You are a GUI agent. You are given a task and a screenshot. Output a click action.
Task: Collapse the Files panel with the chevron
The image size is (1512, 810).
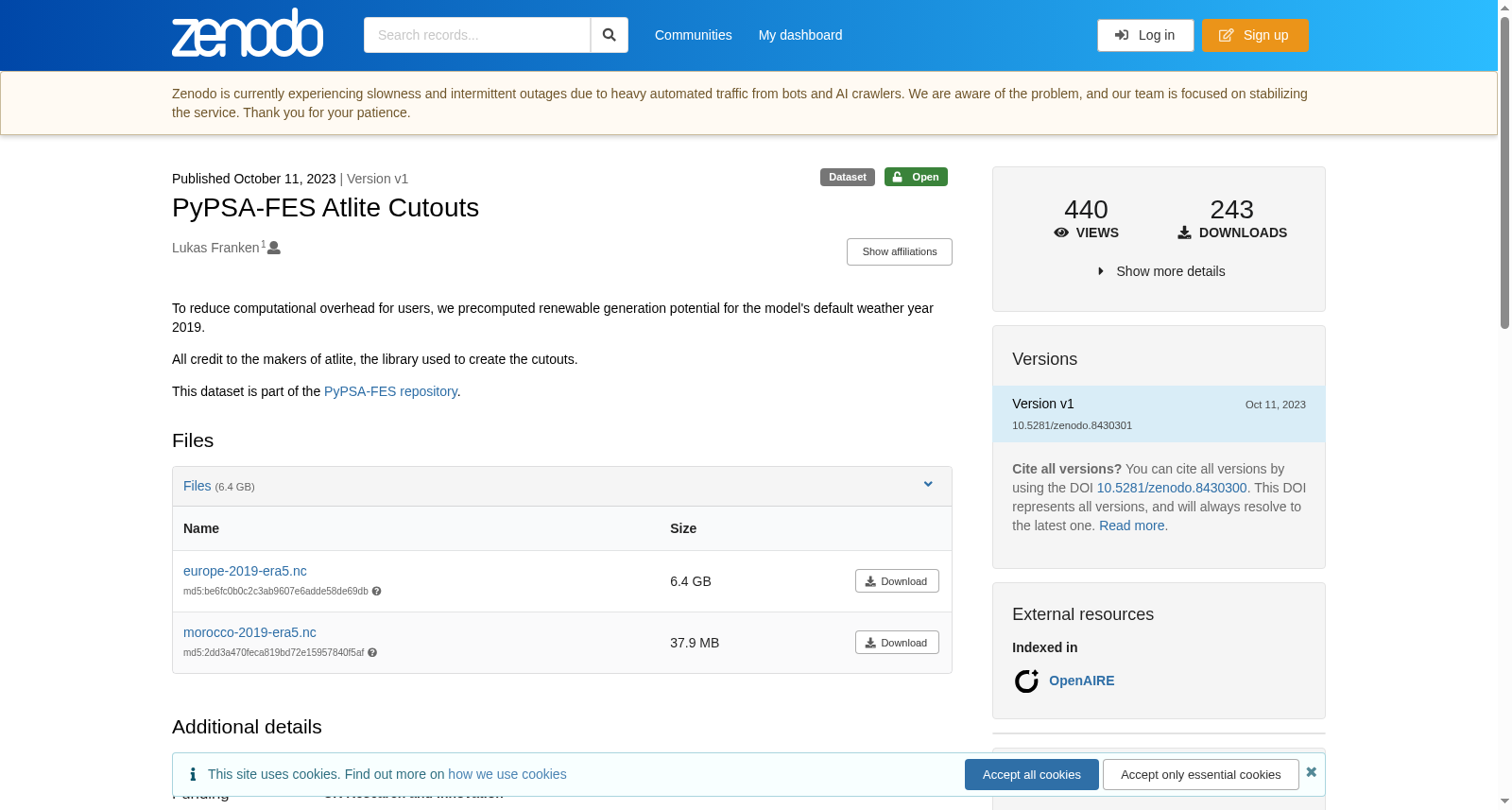click(x=928, y=485)
